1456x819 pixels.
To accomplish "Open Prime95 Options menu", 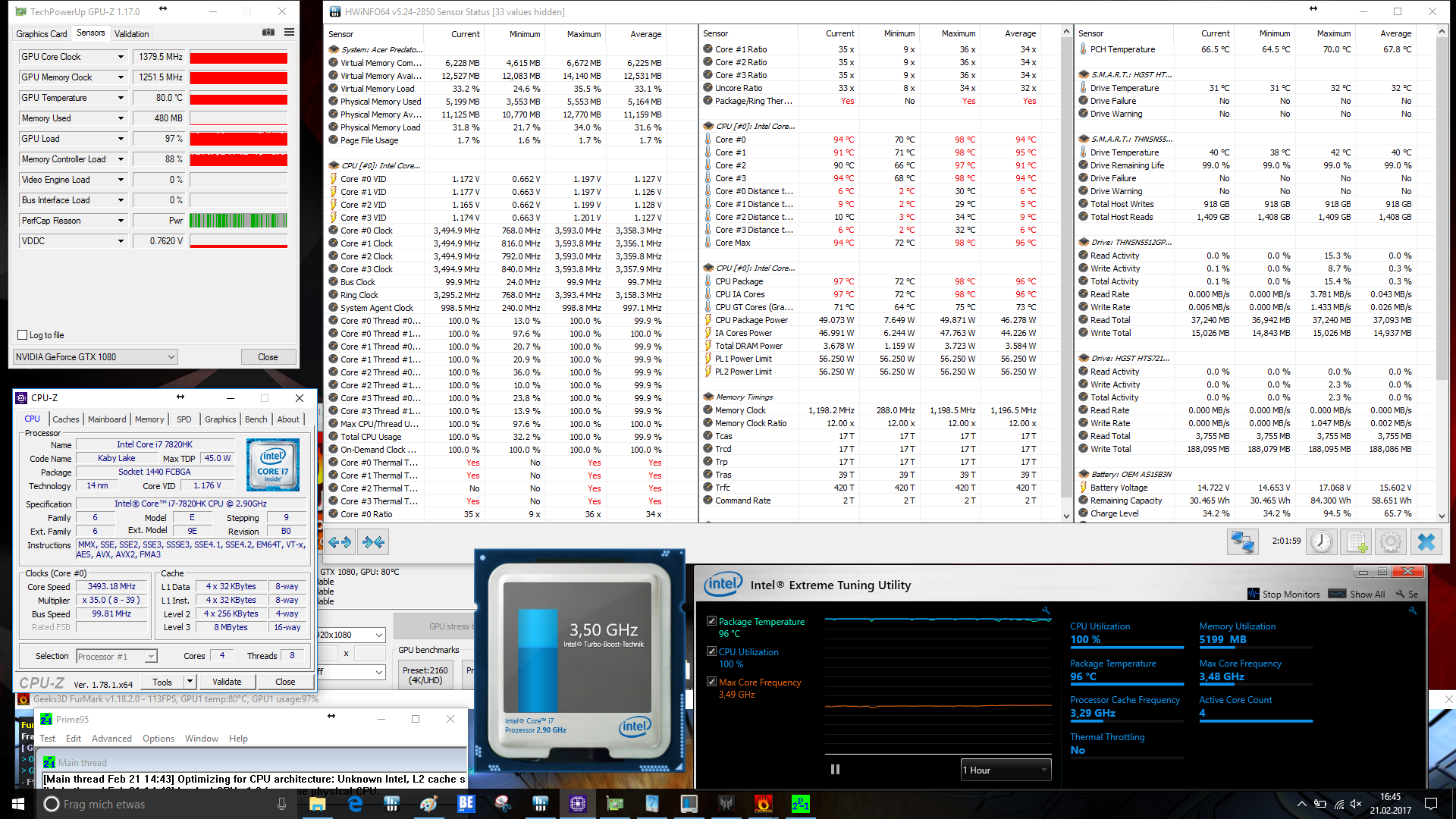I will tap(158, 738).
